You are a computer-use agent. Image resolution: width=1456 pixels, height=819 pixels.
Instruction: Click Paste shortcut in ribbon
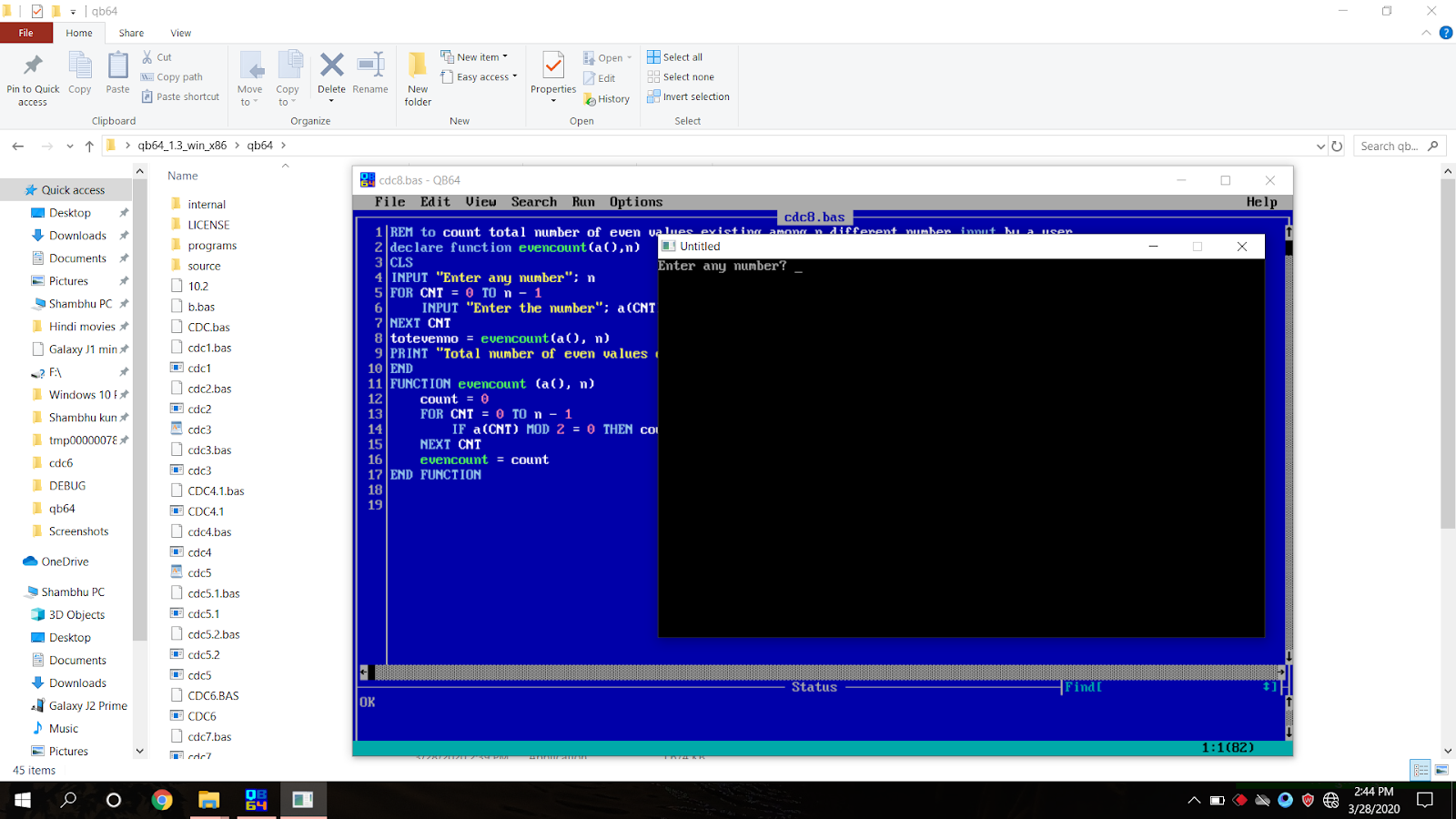click(x=180, y=96)
